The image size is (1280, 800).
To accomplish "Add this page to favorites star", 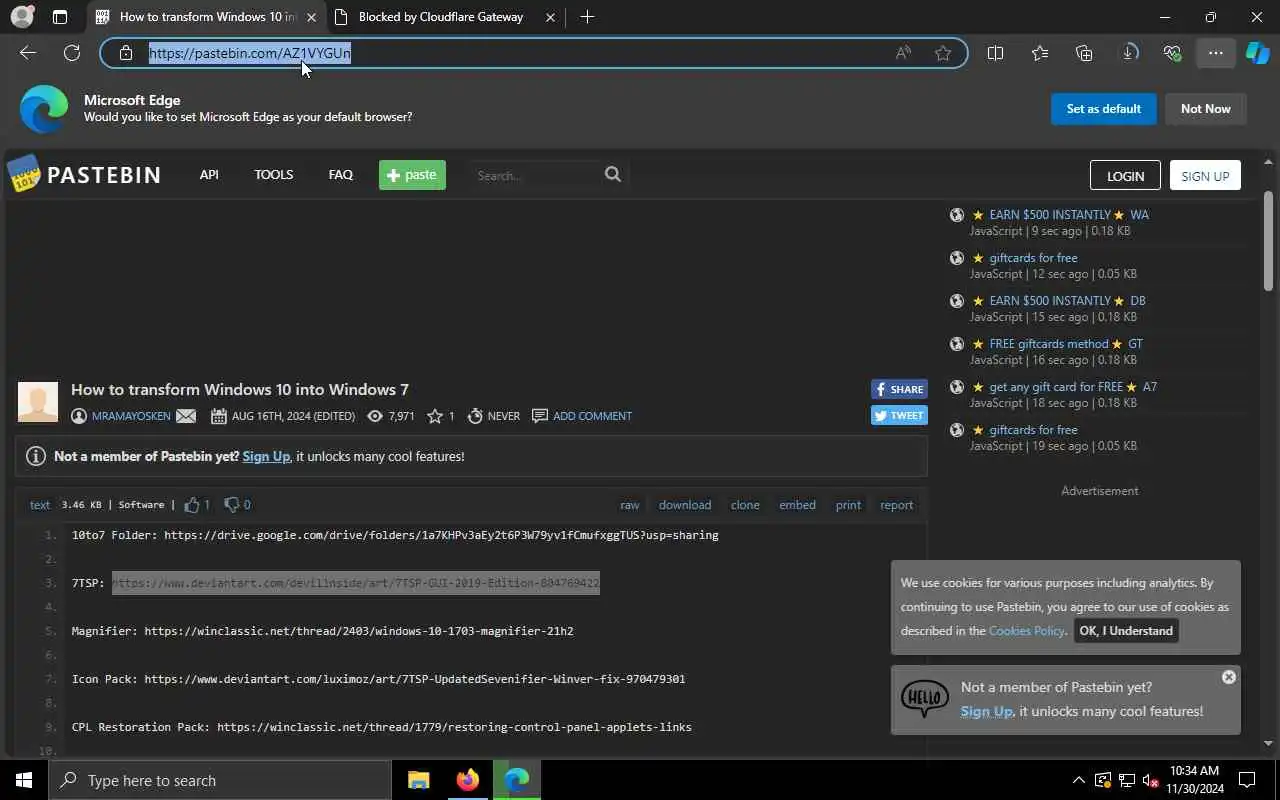I will click(x=943, y=53).
